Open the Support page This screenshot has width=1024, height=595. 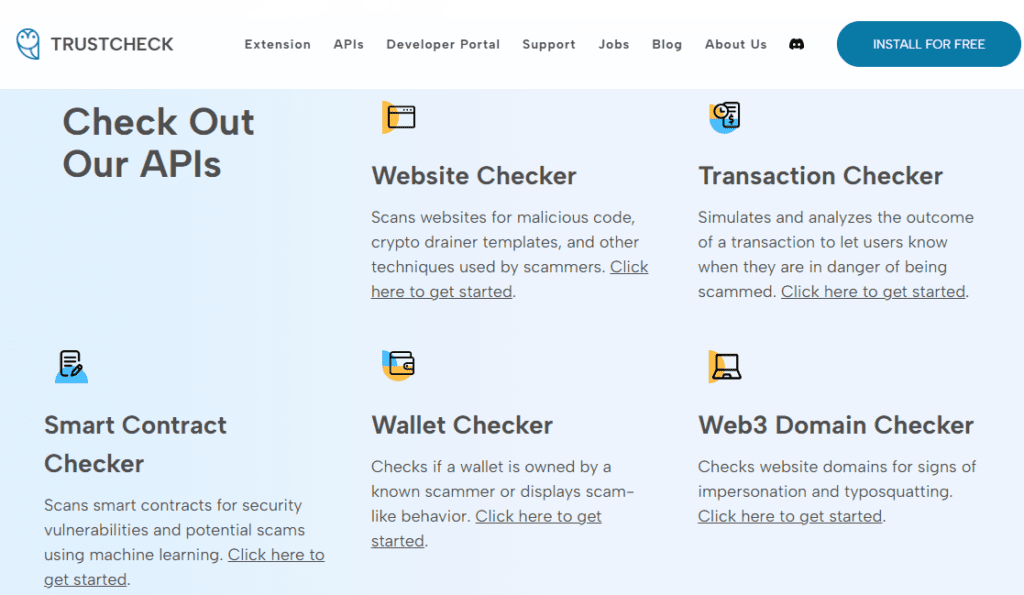549,44
